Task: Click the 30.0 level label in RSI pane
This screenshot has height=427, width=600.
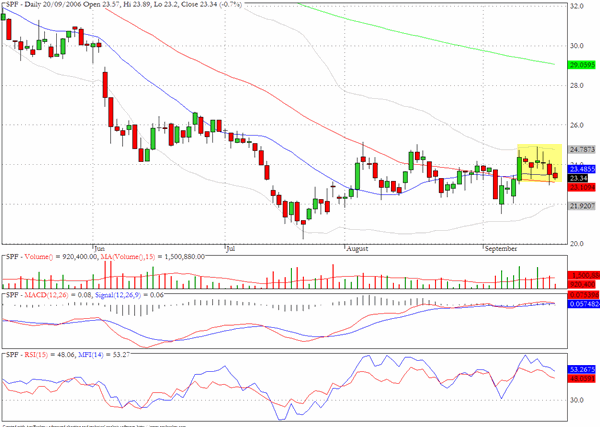Action: 577,400
